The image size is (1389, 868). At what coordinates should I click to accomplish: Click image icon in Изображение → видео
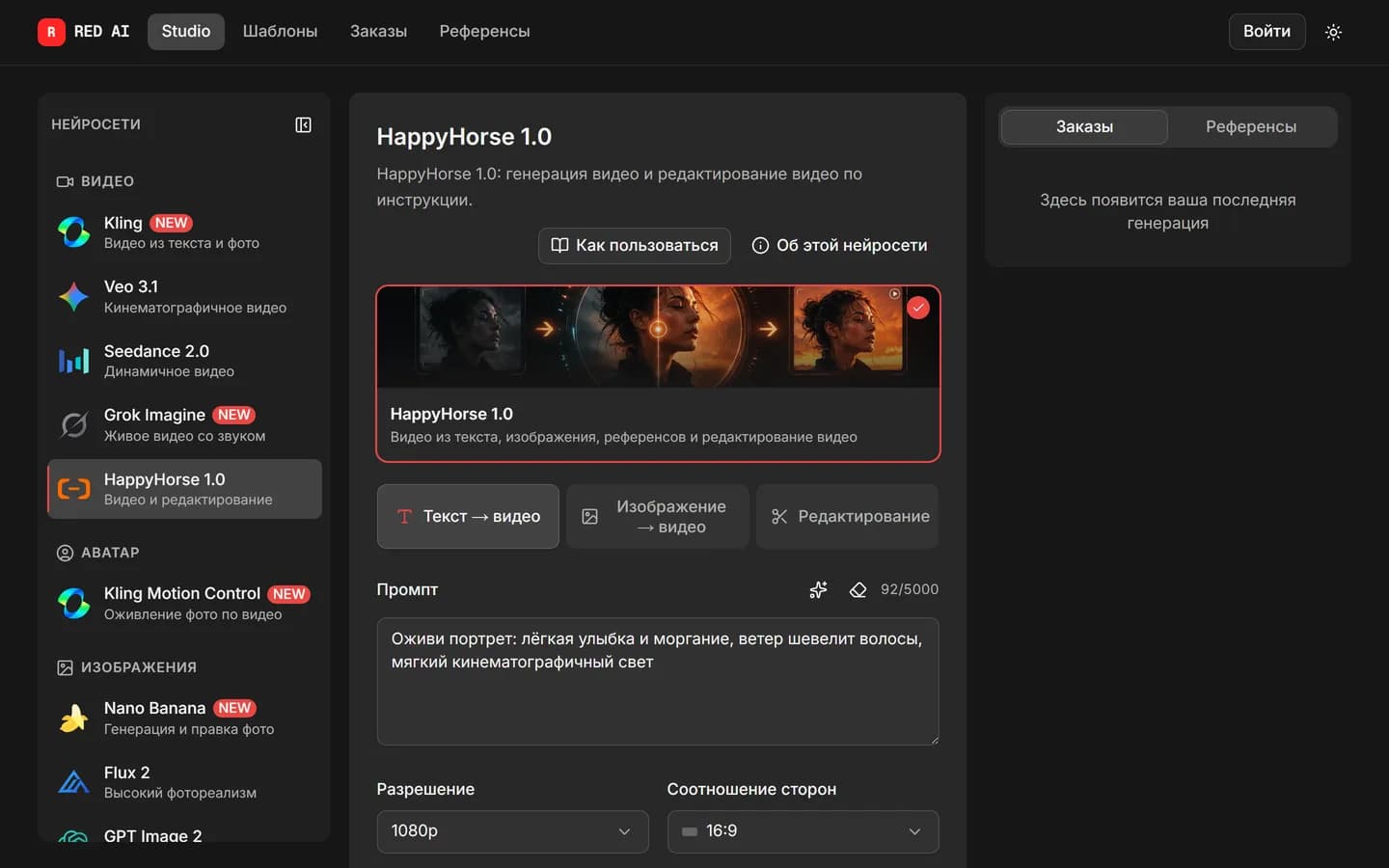589,517
